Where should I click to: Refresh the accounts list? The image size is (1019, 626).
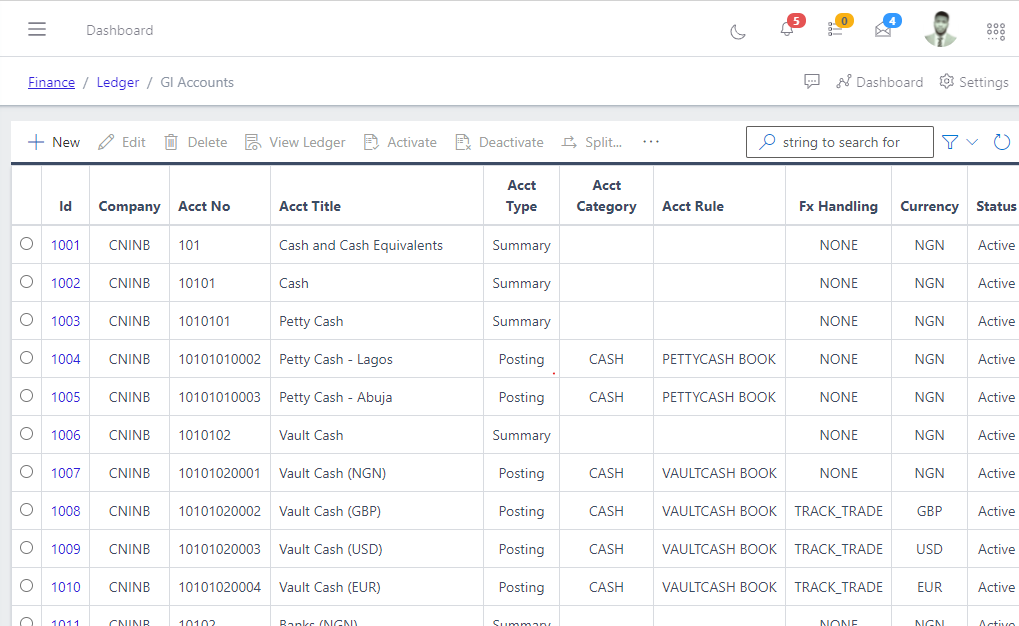click(1002, 142)
